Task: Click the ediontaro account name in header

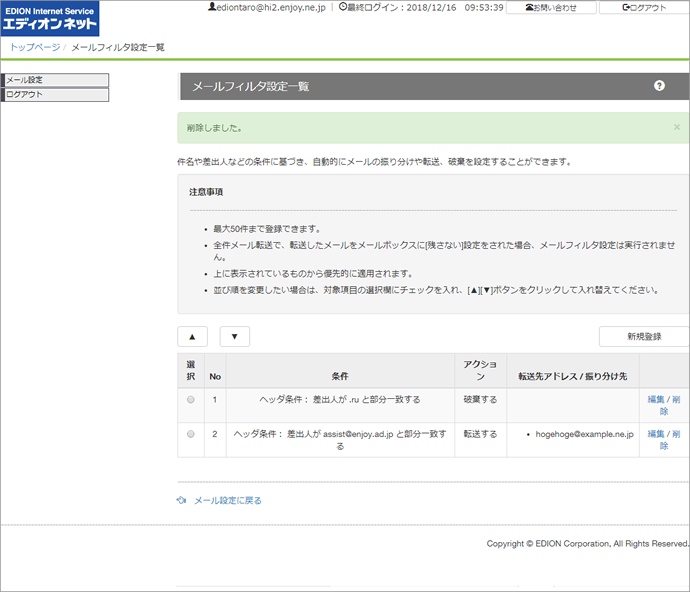Action: (269, 7)
